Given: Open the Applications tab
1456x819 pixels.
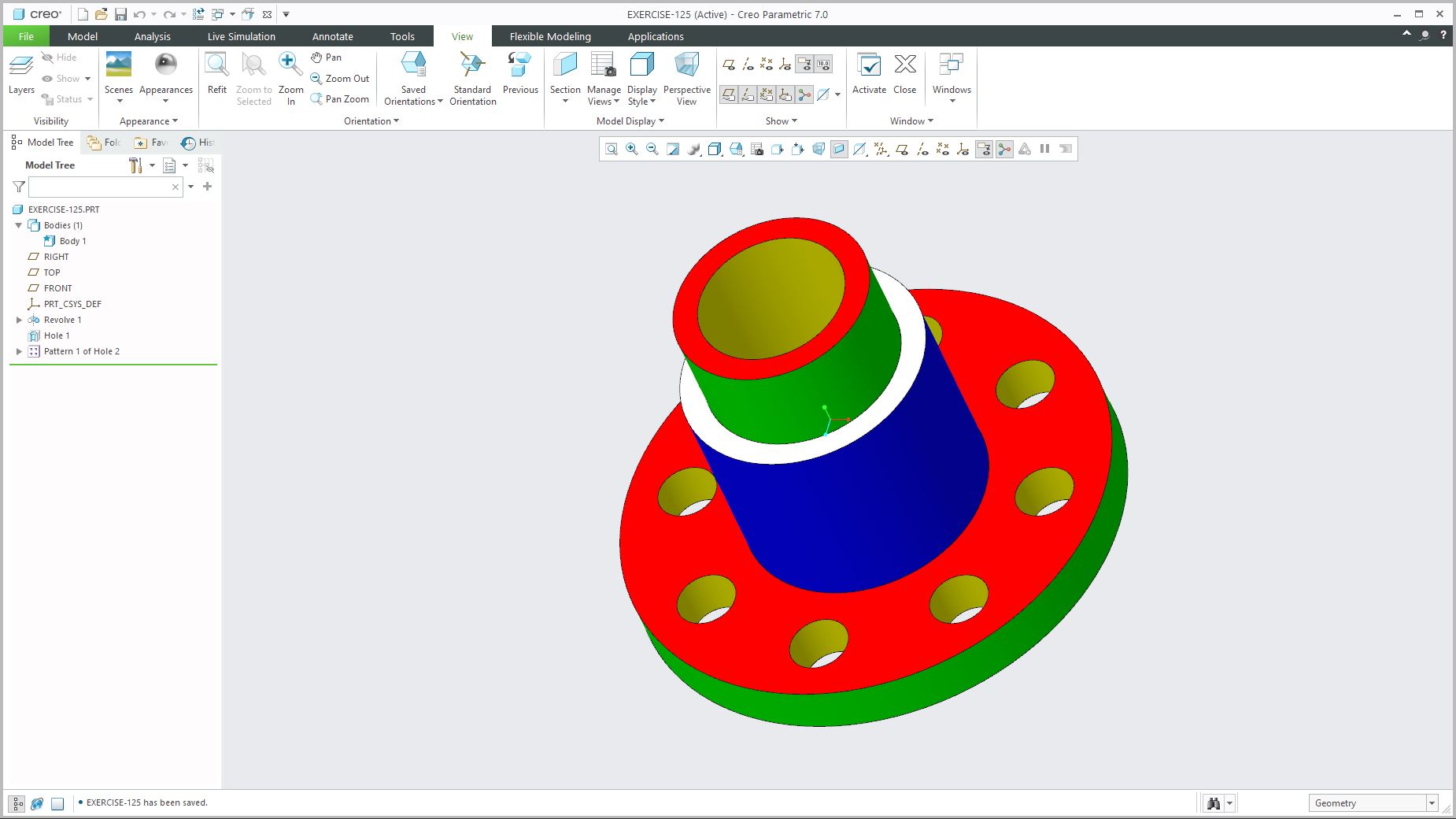Looking at the screenshot, I should click(x=656, y=36).
